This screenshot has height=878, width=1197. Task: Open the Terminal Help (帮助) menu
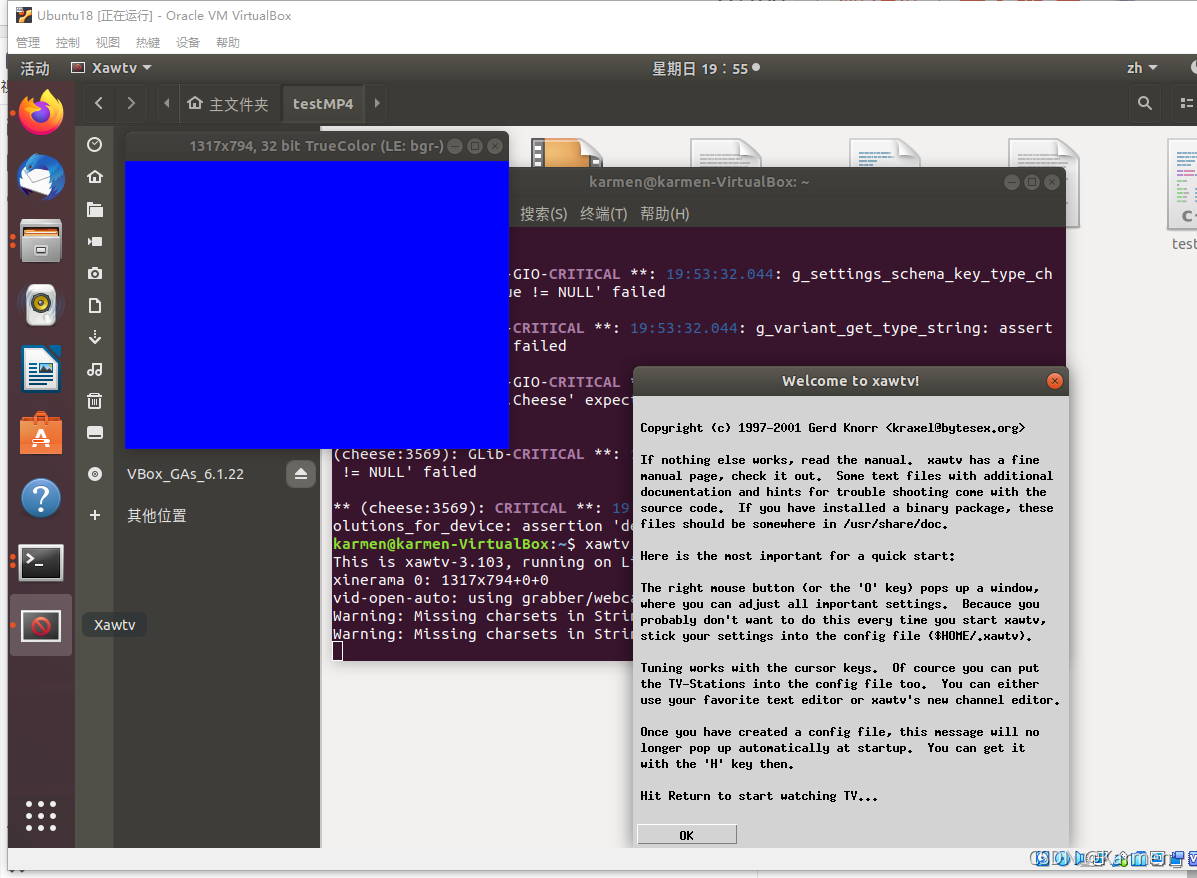(664, 214)
